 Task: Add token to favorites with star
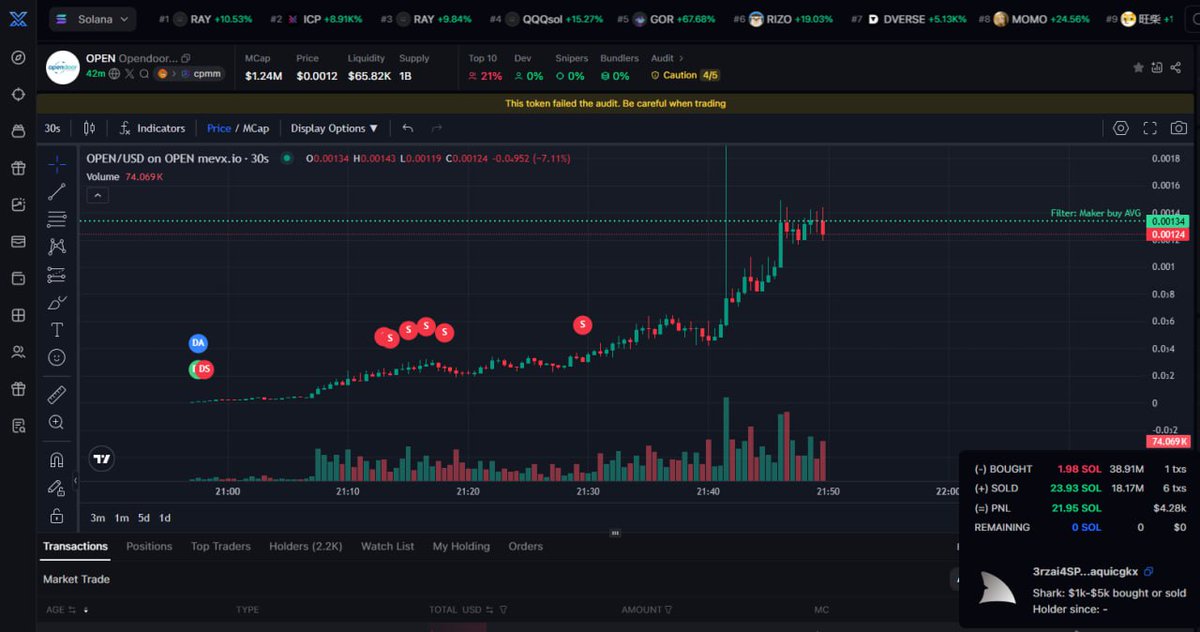click(1138, 68)
